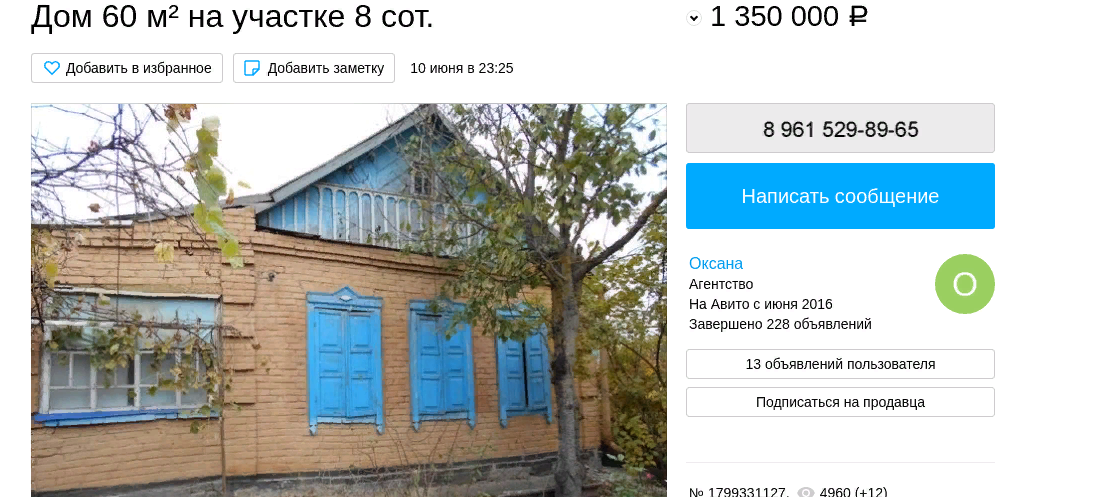The width and height of the screenshot is (1116, 497).
Task: Open seller's green O avatar
Action: click(964, 284)
